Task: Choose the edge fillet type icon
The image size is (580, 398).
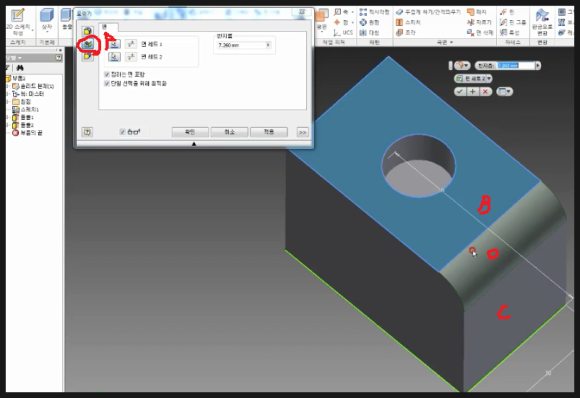Action: 88,31
